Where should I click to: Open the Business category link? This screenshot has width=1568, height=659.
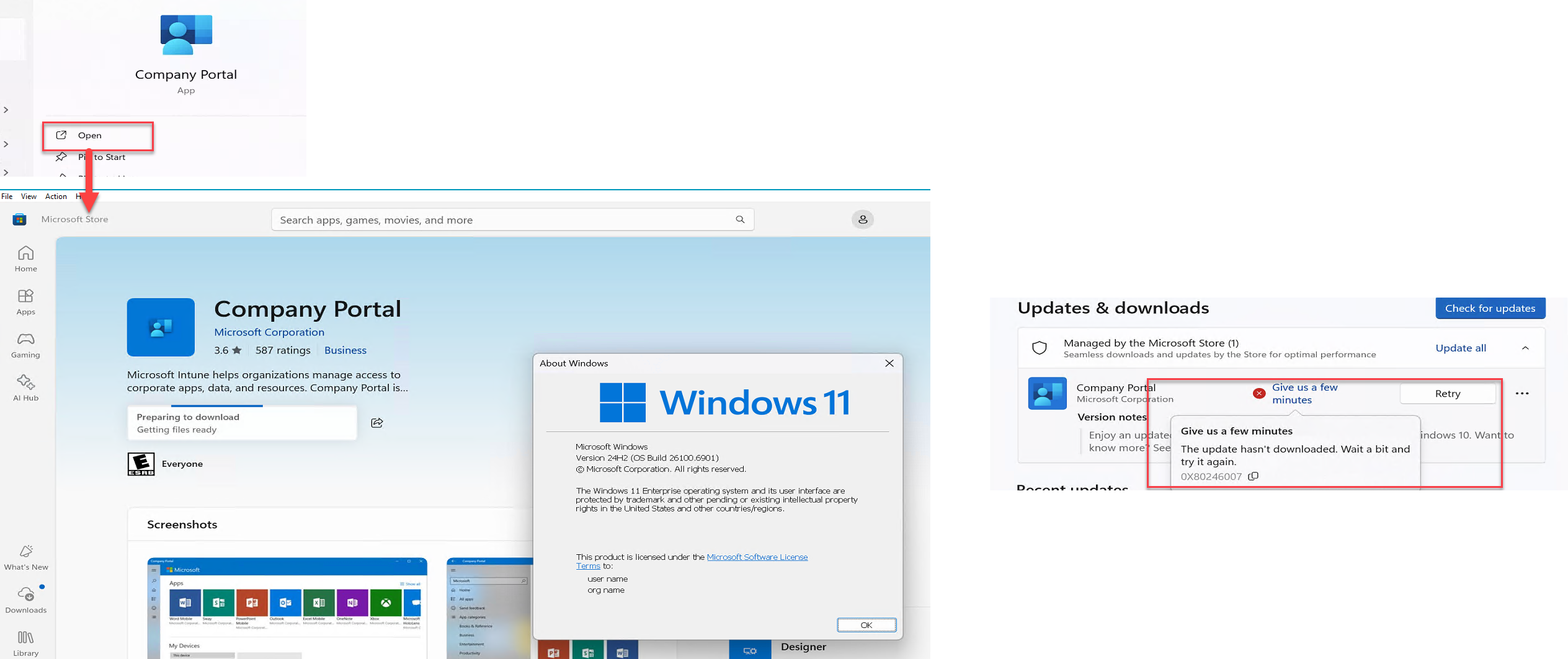coord(345,350)
